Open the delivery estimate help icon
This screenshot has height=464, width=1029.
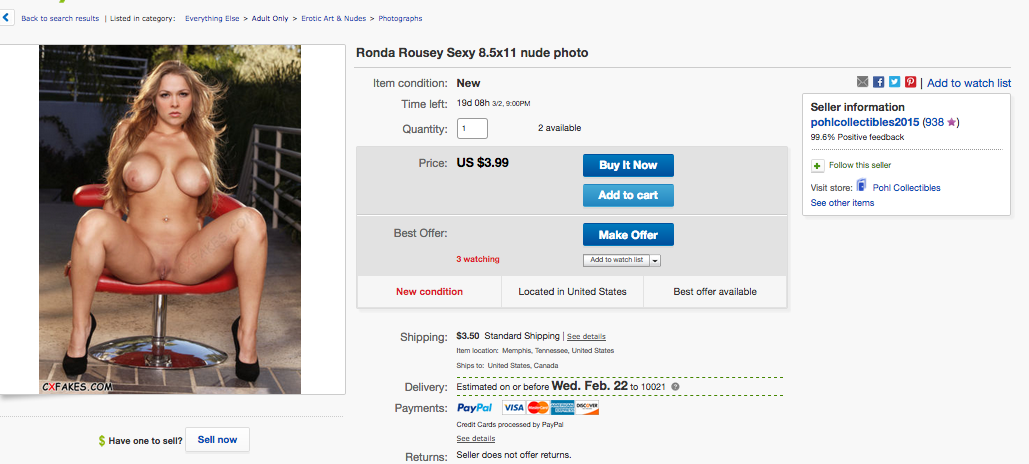point(675,387)
